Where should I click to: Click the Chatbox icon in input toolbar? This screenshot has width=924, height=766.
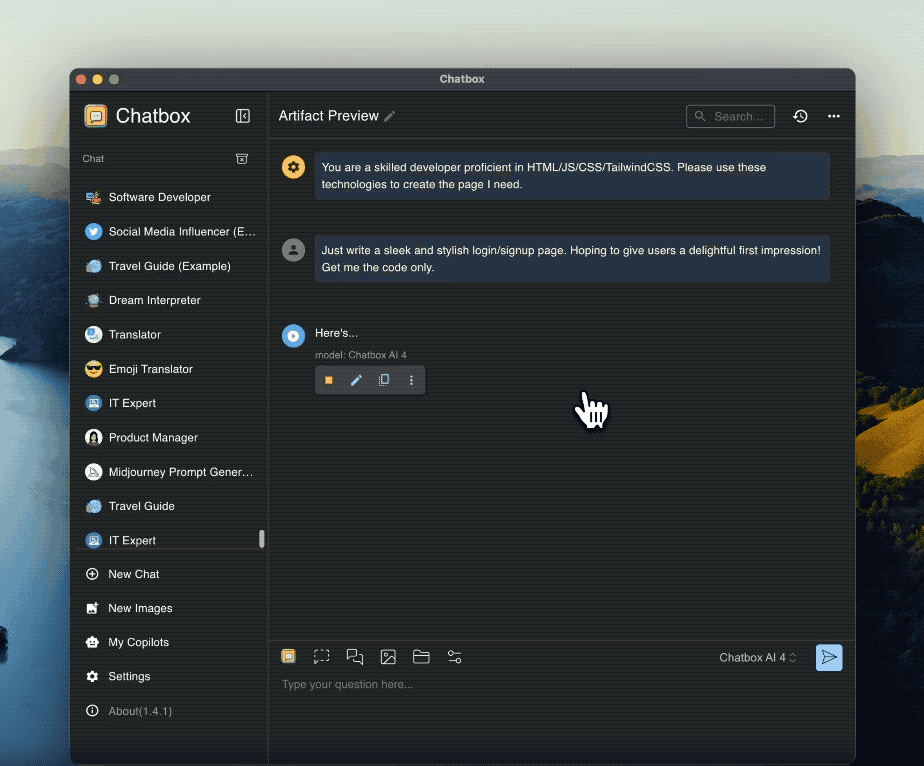[288, 656]
